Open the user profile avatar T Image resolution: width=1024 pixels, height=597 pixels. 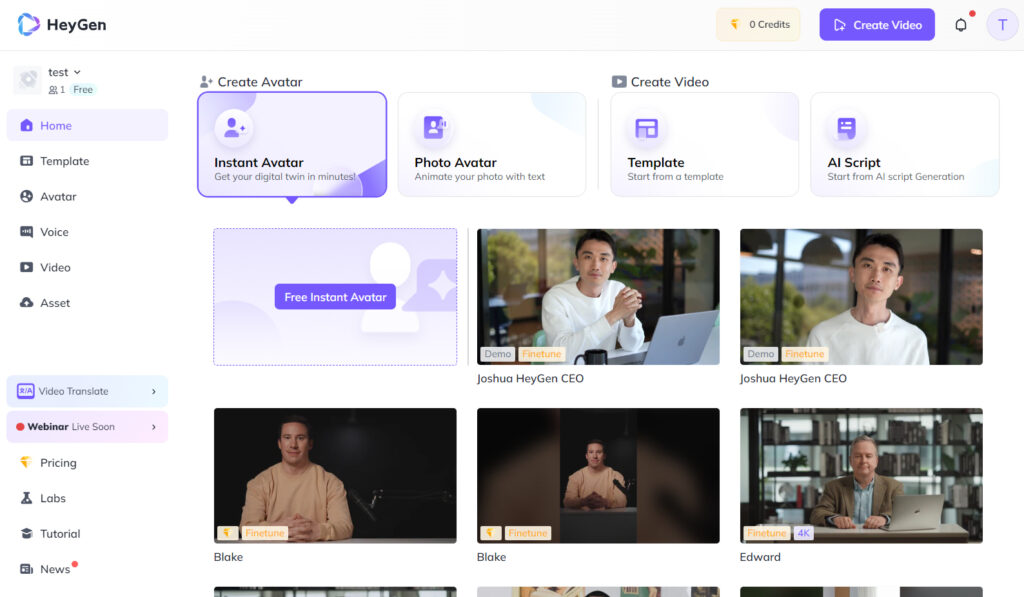[1002, 25]
